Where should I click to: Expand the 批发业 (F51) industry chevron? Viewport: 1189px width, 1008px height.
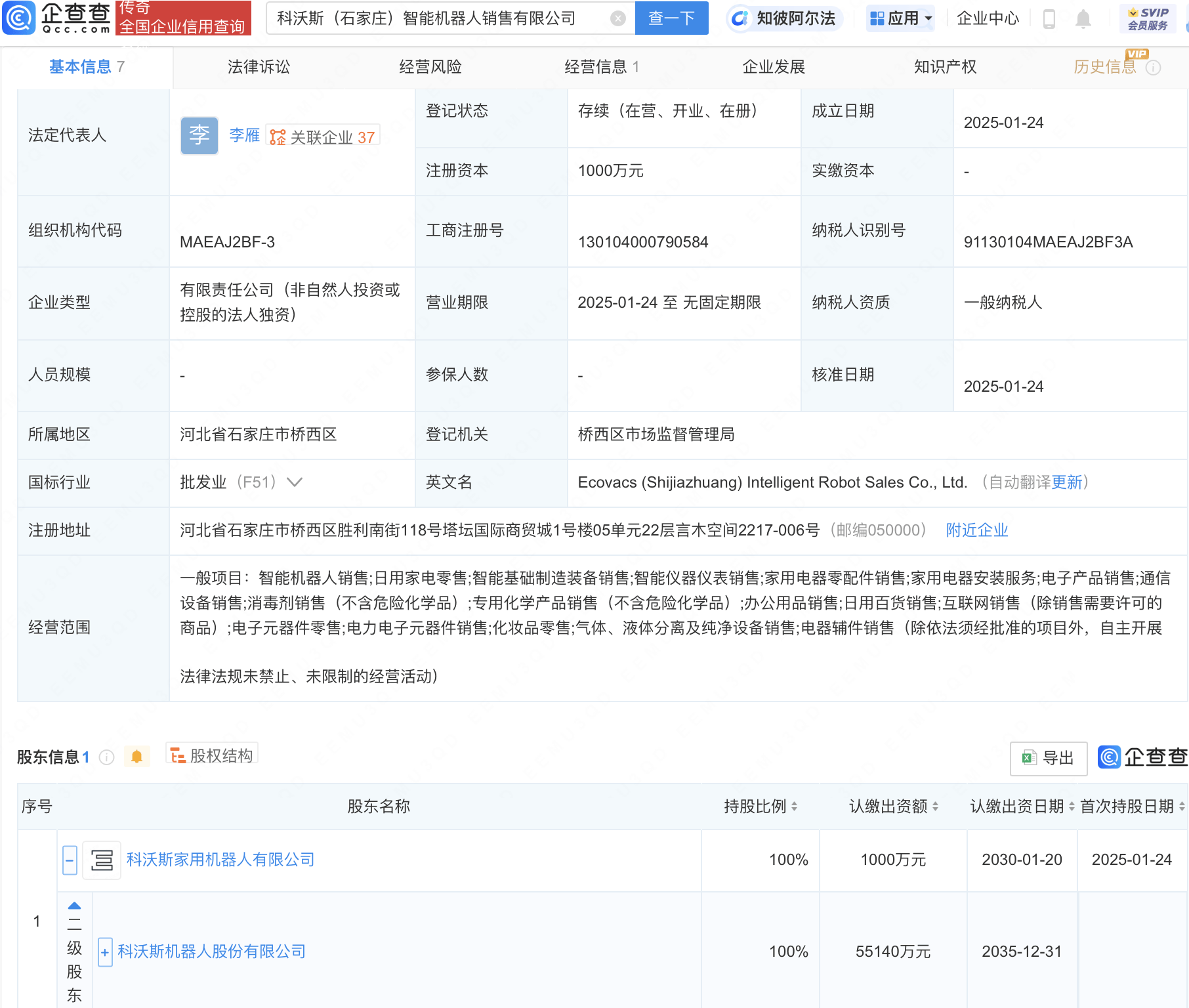click(x=295, y=482)
